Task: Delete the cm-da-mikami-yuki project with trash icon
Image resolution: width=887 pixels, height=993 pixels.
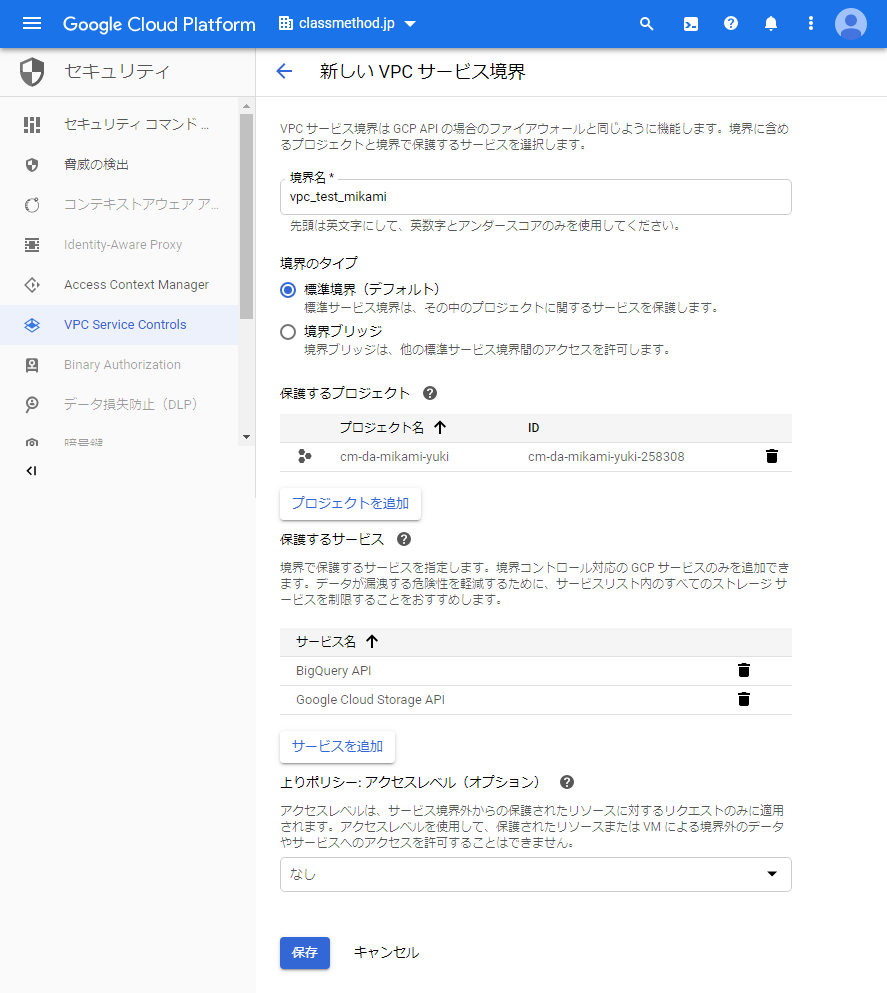Action: tap(771, 456)
